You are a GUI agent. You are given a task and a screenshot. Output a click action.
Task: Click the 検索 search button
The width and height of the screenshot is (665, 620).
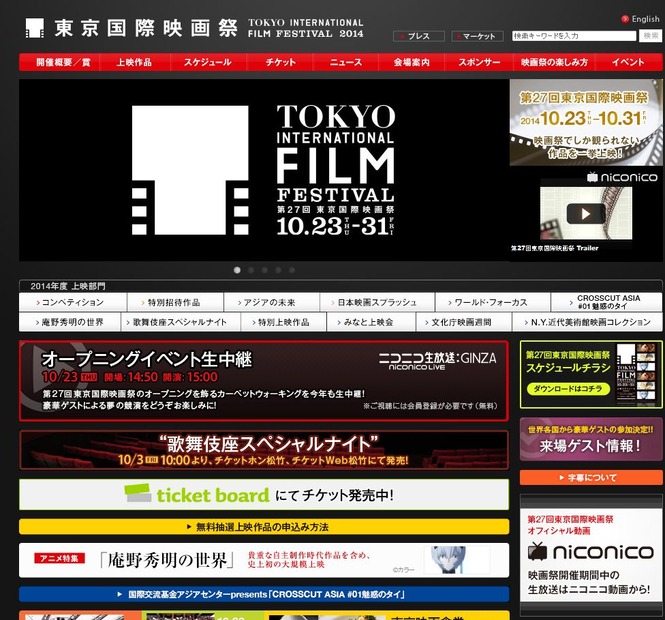point(650,36)
